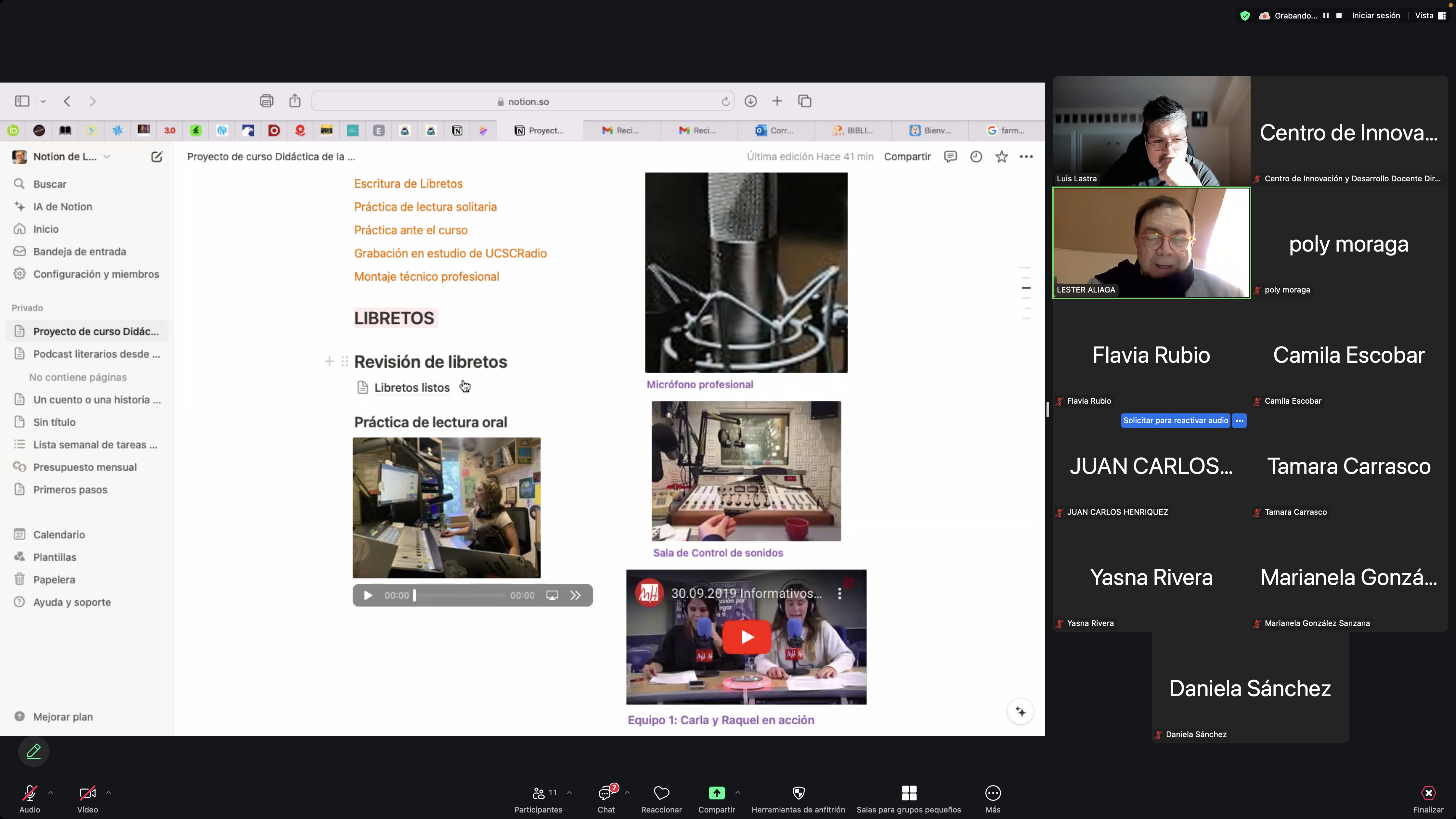
Task: Switch to the Proyect... Notion tab
Action: (x=540, y=131)
